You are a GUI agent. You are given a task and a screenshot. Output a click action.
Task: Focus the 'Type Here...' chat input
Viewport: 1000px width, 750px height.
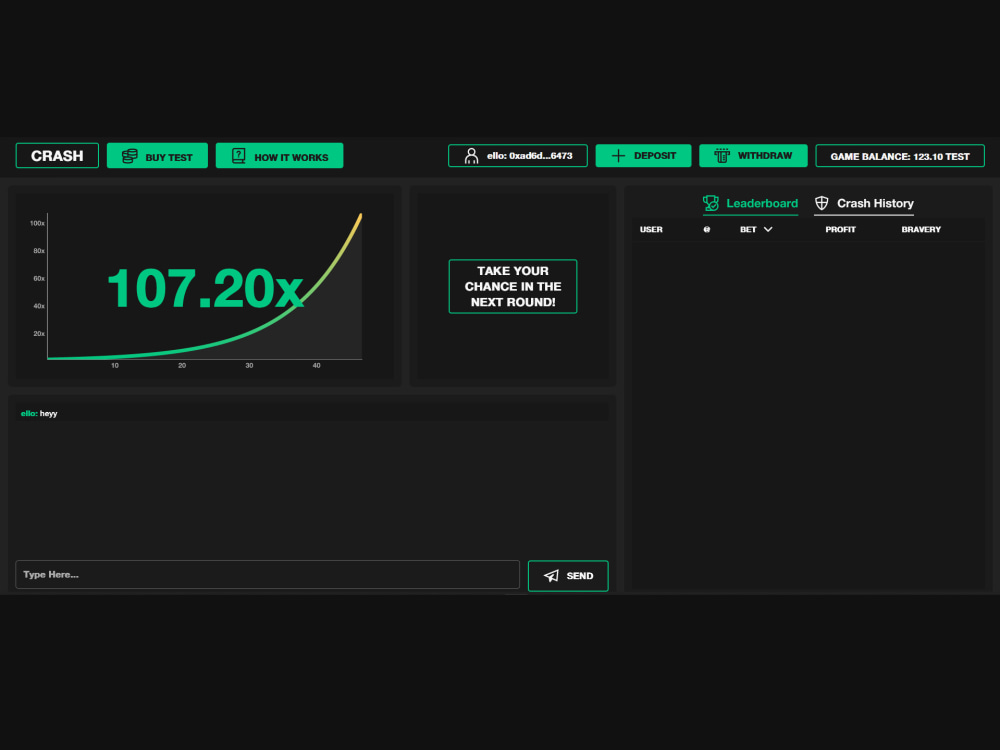(x=267, y=575)
